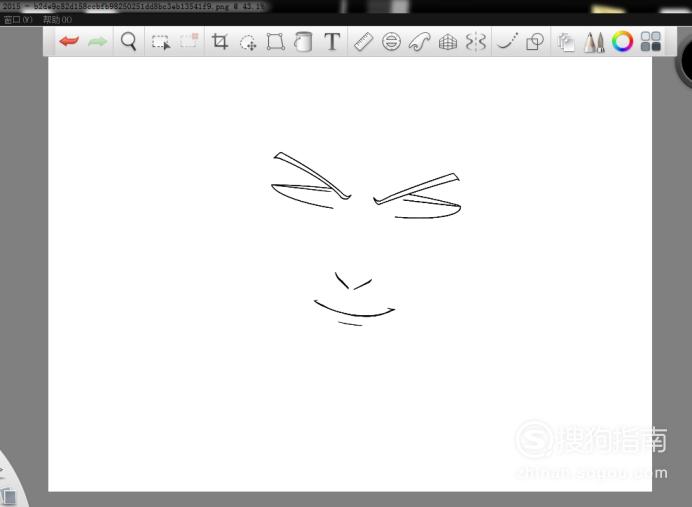Image resolution: width=692 pixels, height=507 pixels.
Task: Select the Draw Style shapes tool
Action: tap(534, 42)
